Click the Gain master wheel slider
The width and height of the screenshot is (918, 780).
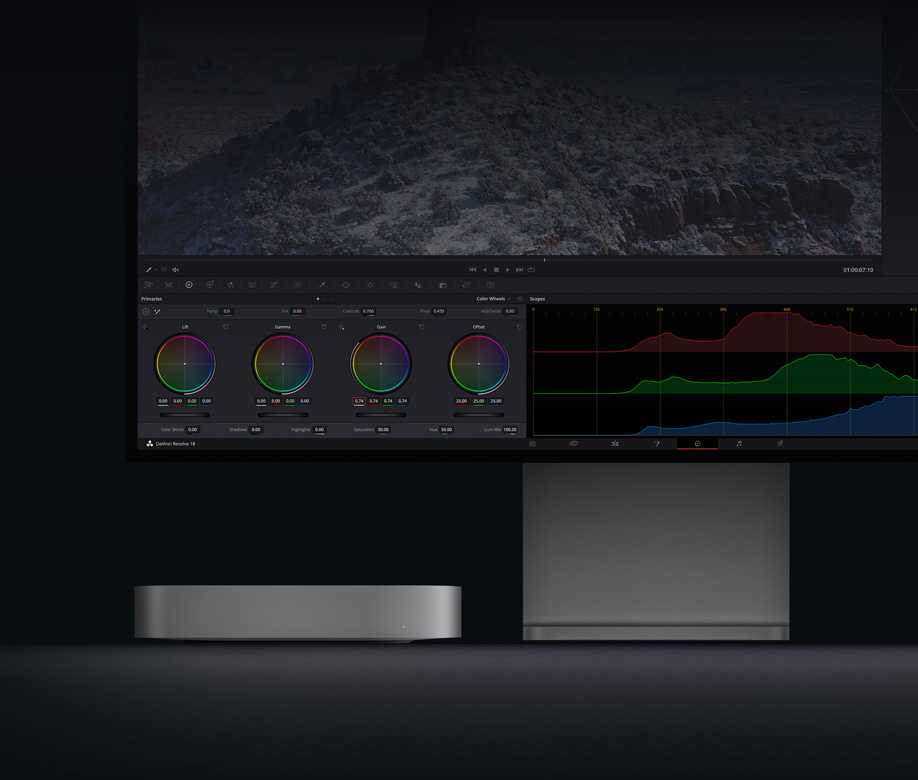pyautogui.click(x=381, y=414)
